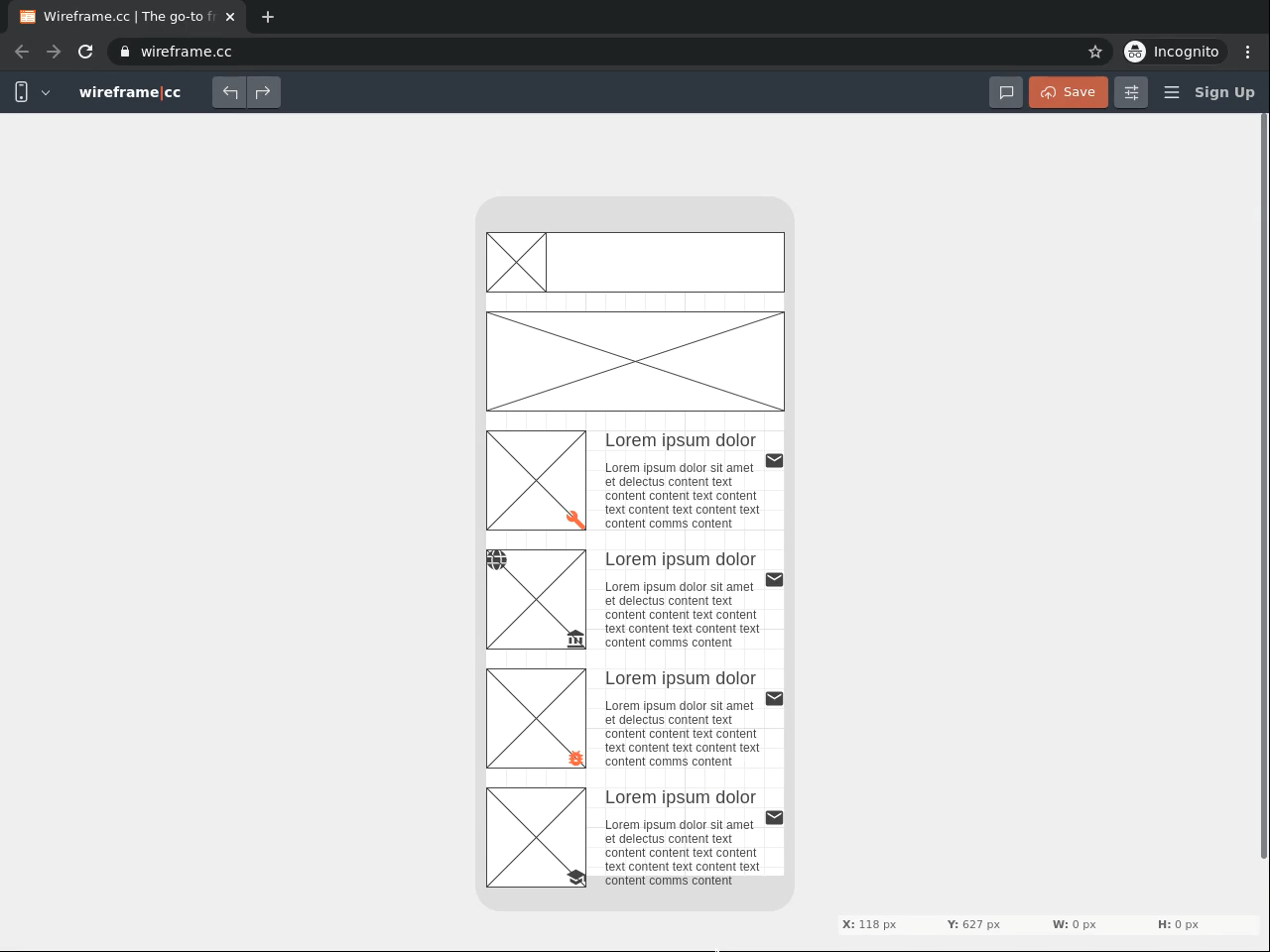The height and width of the screenshot is (952, 1270).
Task: Select the graduation cap icon
Action: click(x=575, y=878)
